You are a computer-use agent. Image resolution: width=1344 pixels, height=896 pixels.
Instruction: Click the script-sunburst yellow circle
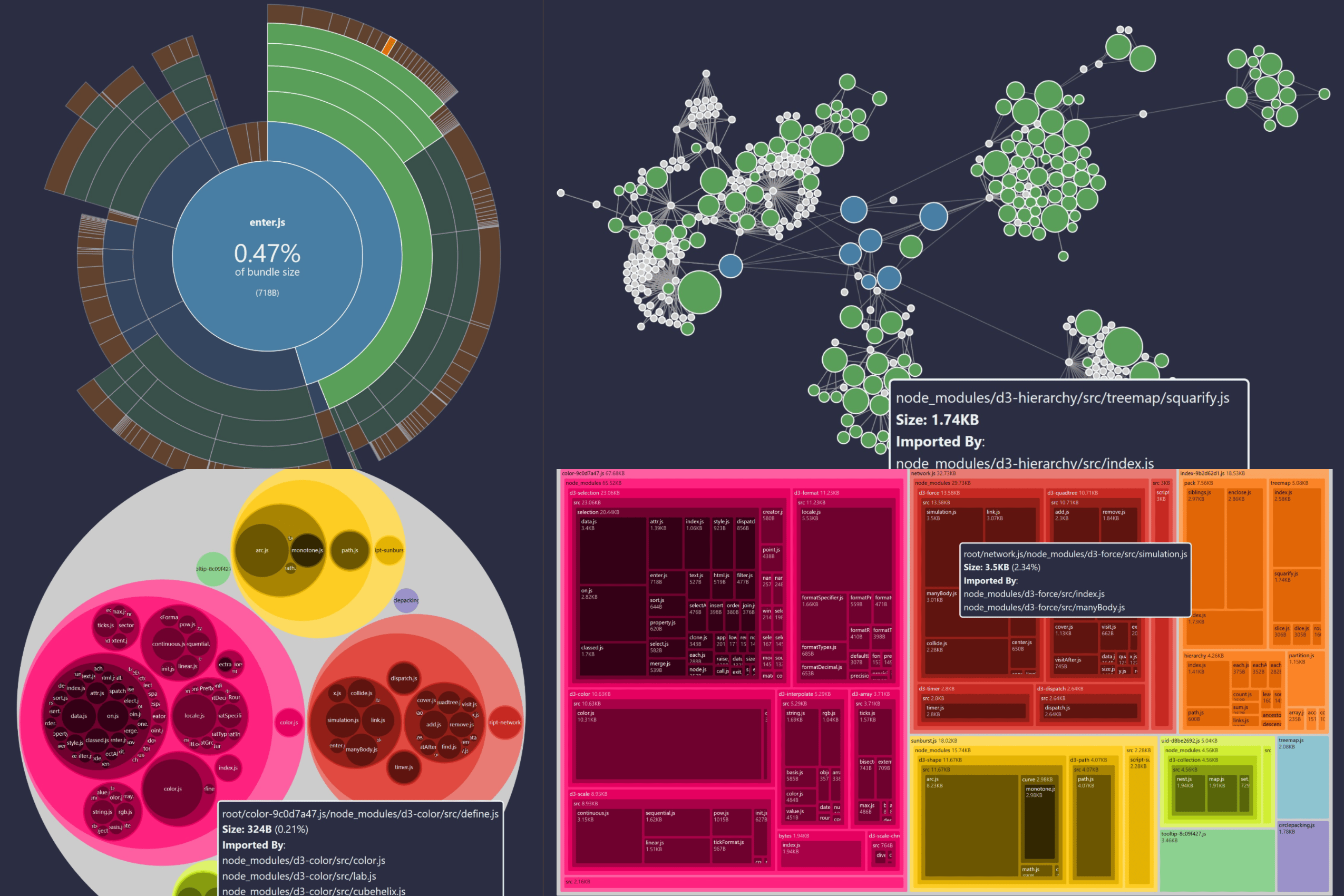coord(389,550)
